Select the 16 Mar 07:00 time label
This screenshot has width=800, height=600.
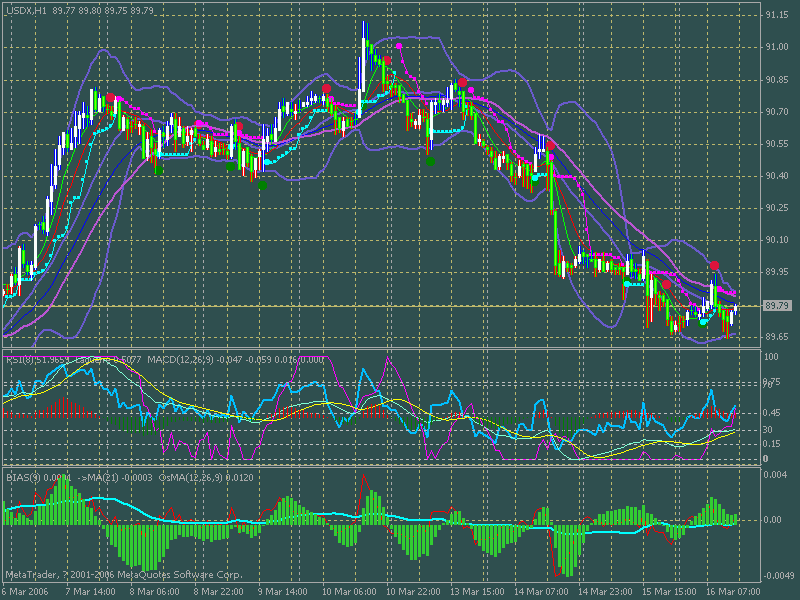pyautogui.click(x=732, y=592)
